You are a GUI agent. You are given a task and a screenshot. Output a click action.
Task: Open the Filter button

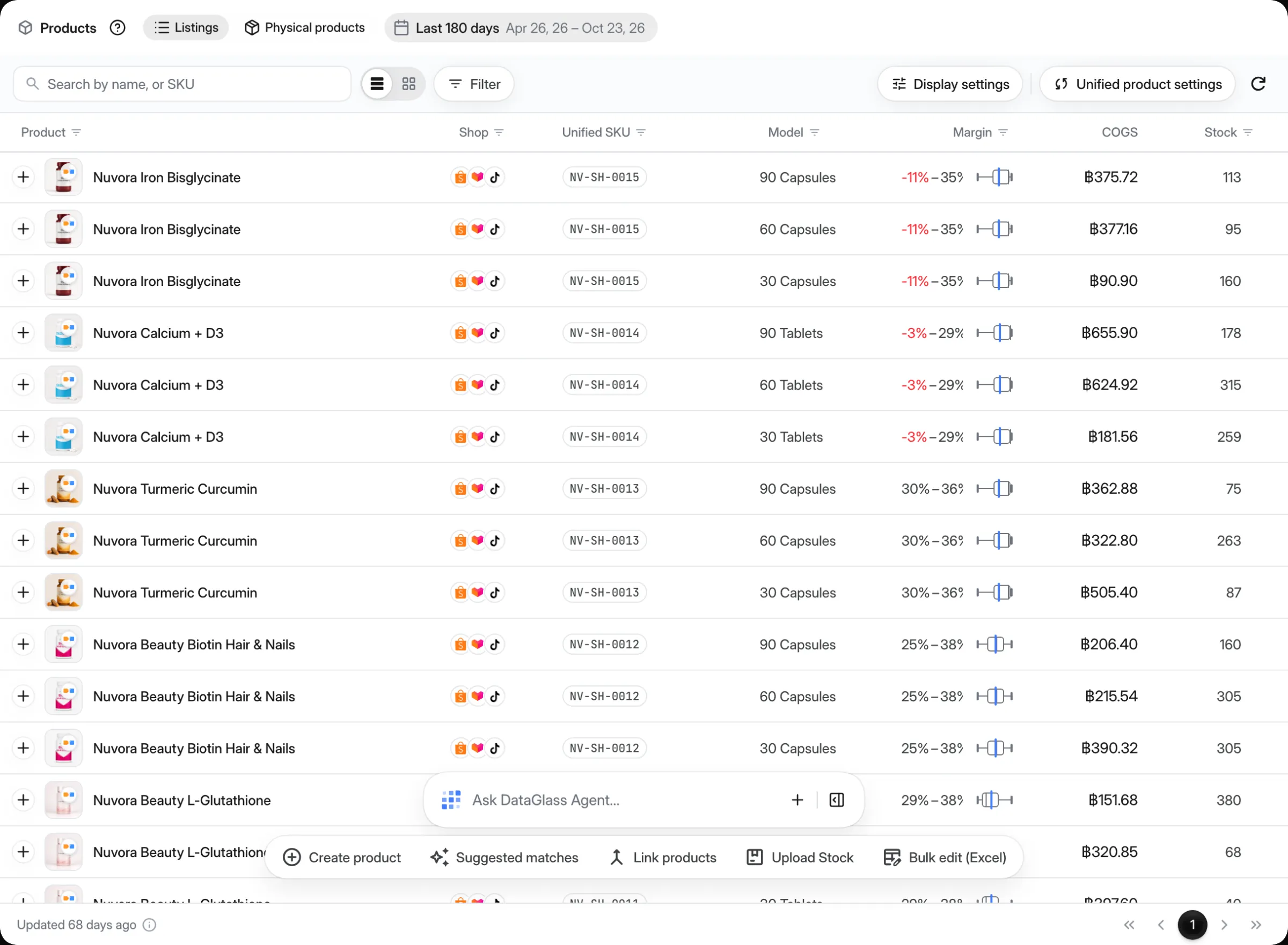(474, 84)
